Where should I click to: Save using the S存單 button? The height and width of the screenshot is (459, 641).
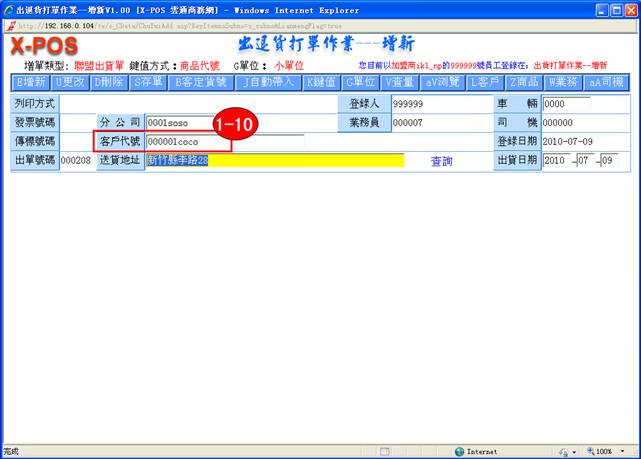pyautogui.click(x=148, y=82)
